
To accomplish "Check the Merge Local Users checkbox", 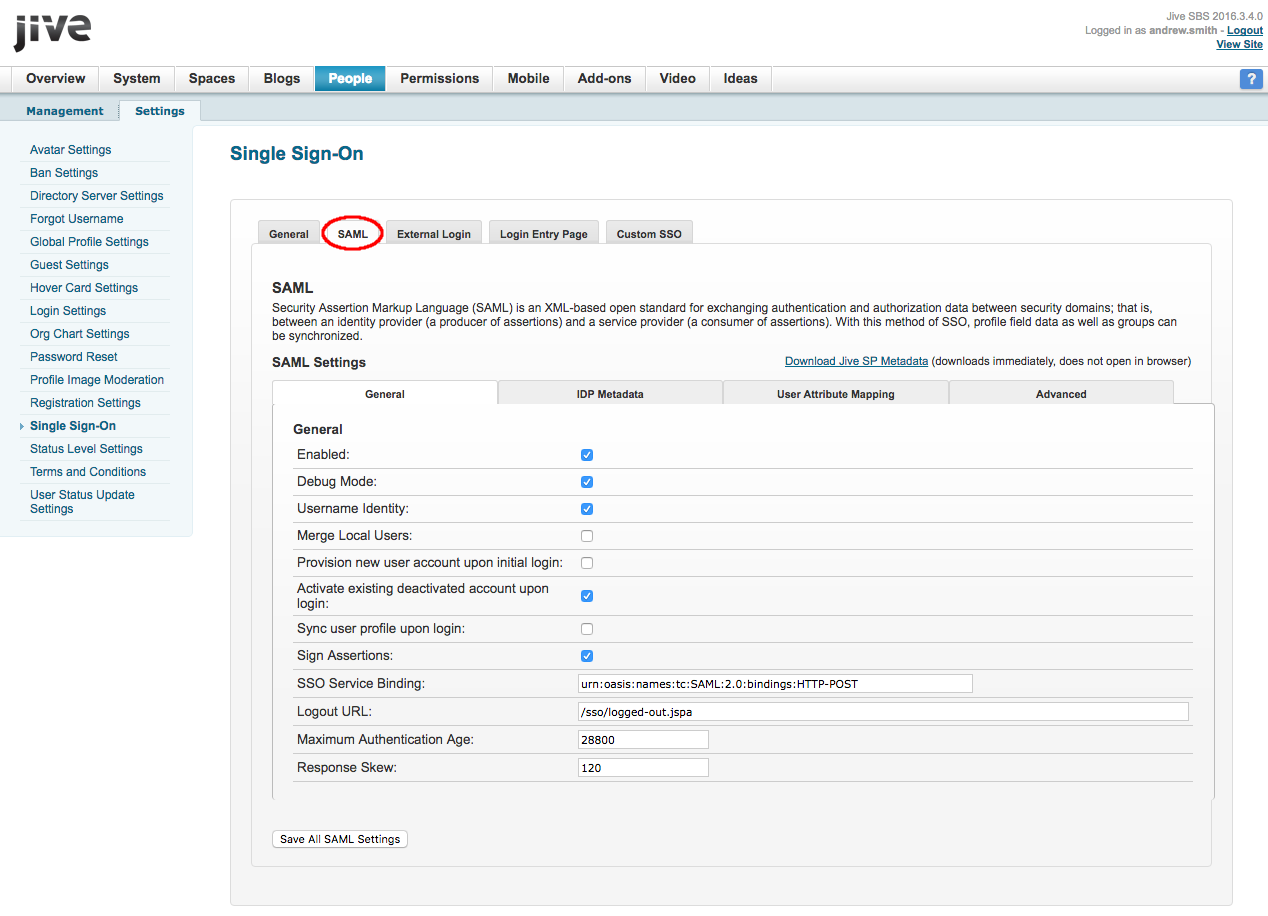I will [x=587, y=536].
